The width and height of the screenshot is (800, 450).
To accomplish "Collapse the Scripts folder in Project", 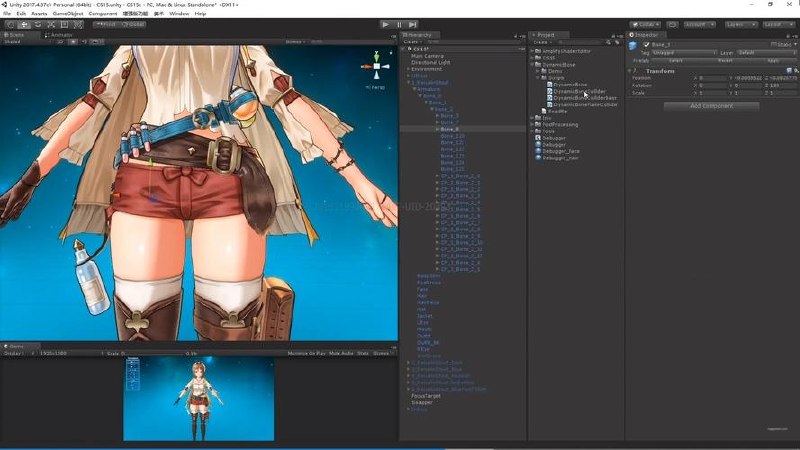I will pos(538,78).
